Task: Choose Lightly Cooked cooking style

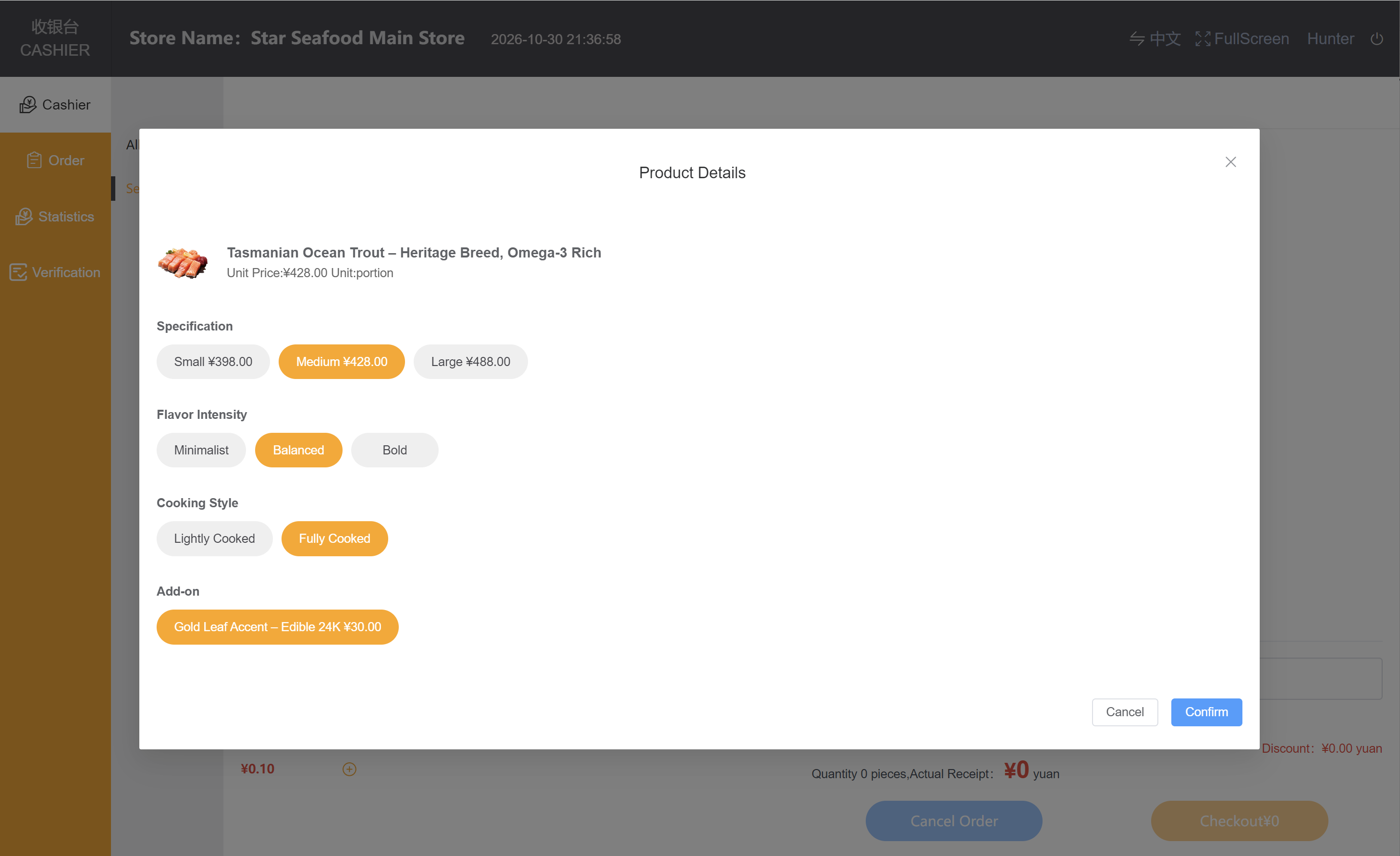Action: [214, 538]
